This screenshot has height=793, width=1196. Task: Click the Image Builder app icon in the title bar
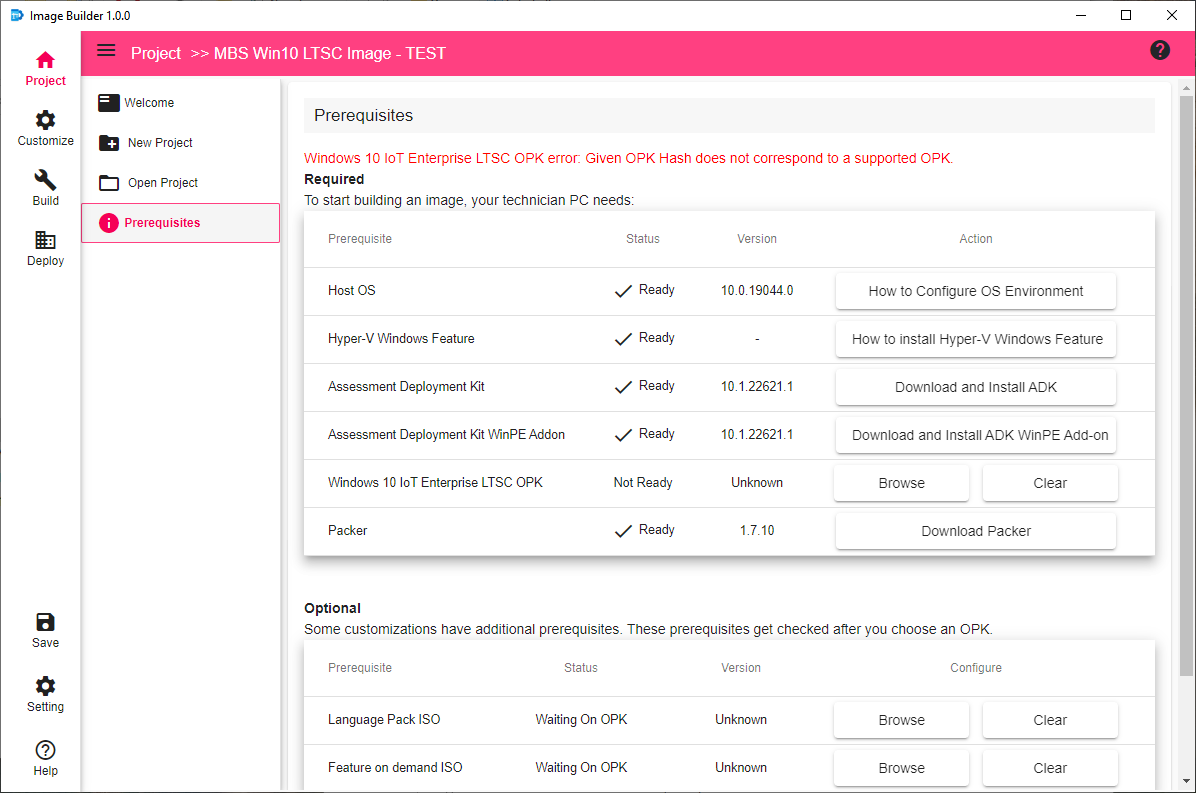[16, 15]
